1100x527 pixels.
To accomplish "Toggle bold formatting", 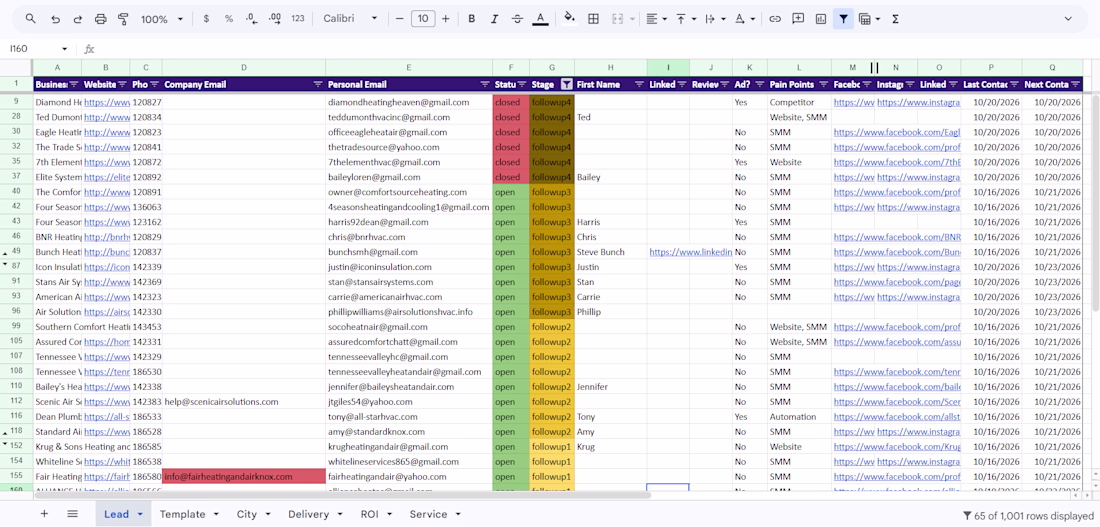I will coord(471,19).
